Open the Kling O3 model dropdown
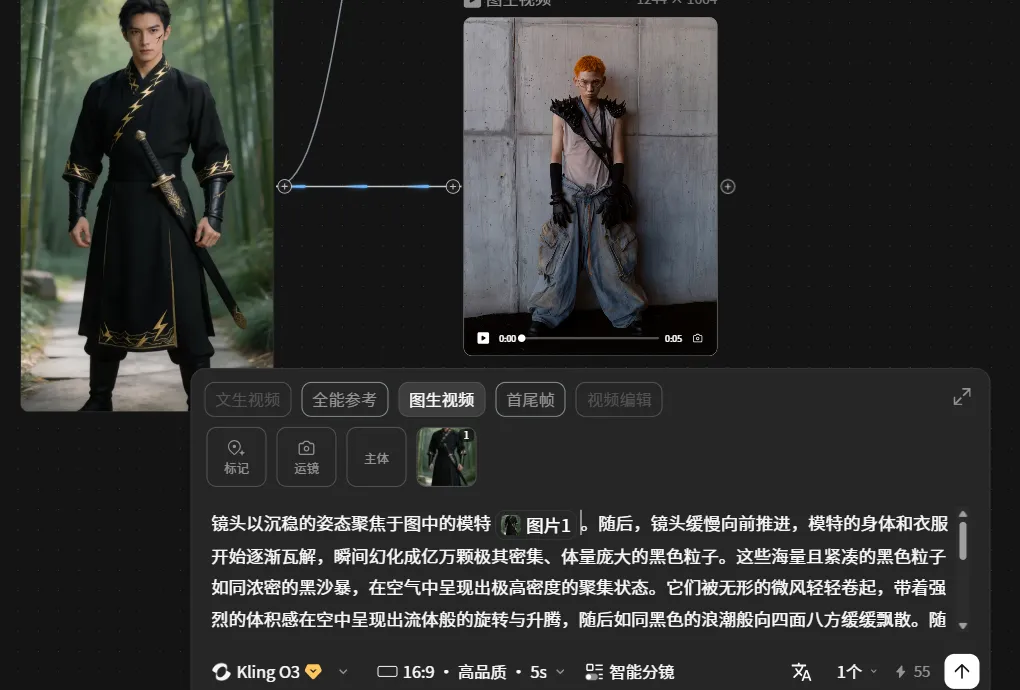This screenshot has width=1020, height=690. 280,672
